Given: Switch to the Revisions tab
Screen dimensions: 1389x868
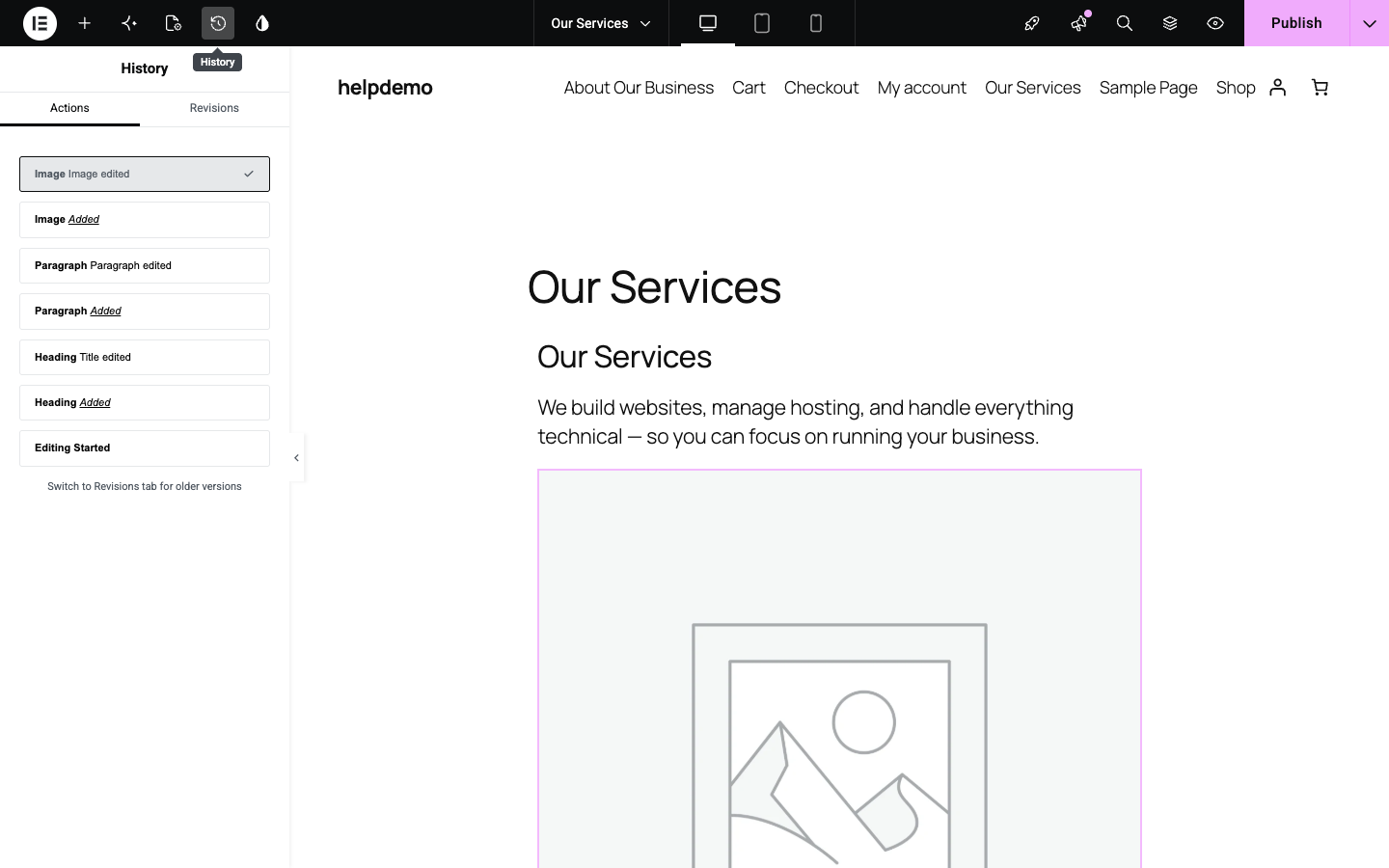Looking at the screenshot, I should [x=214, y=108].
